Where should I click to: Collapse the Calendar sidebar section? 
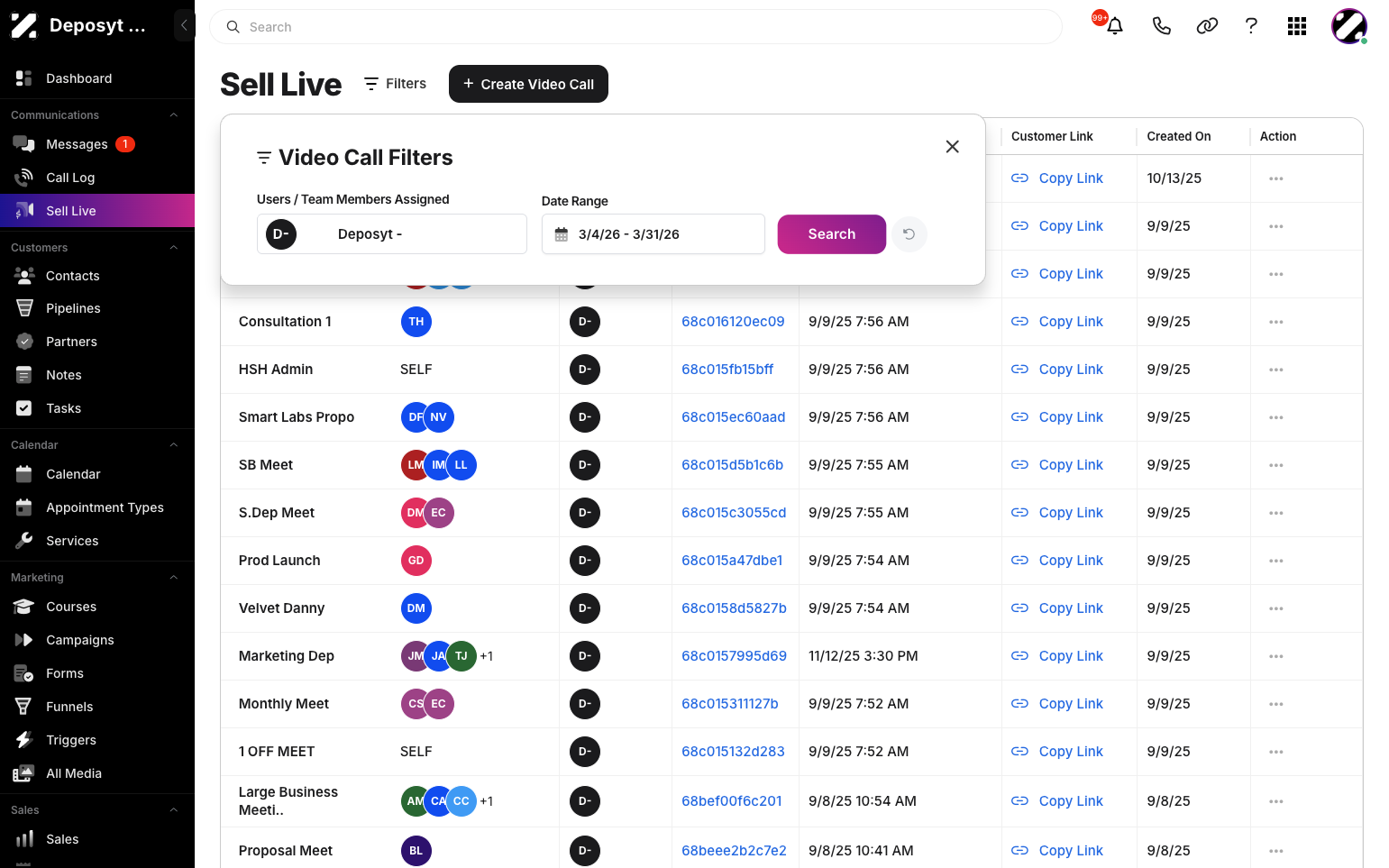174,445
